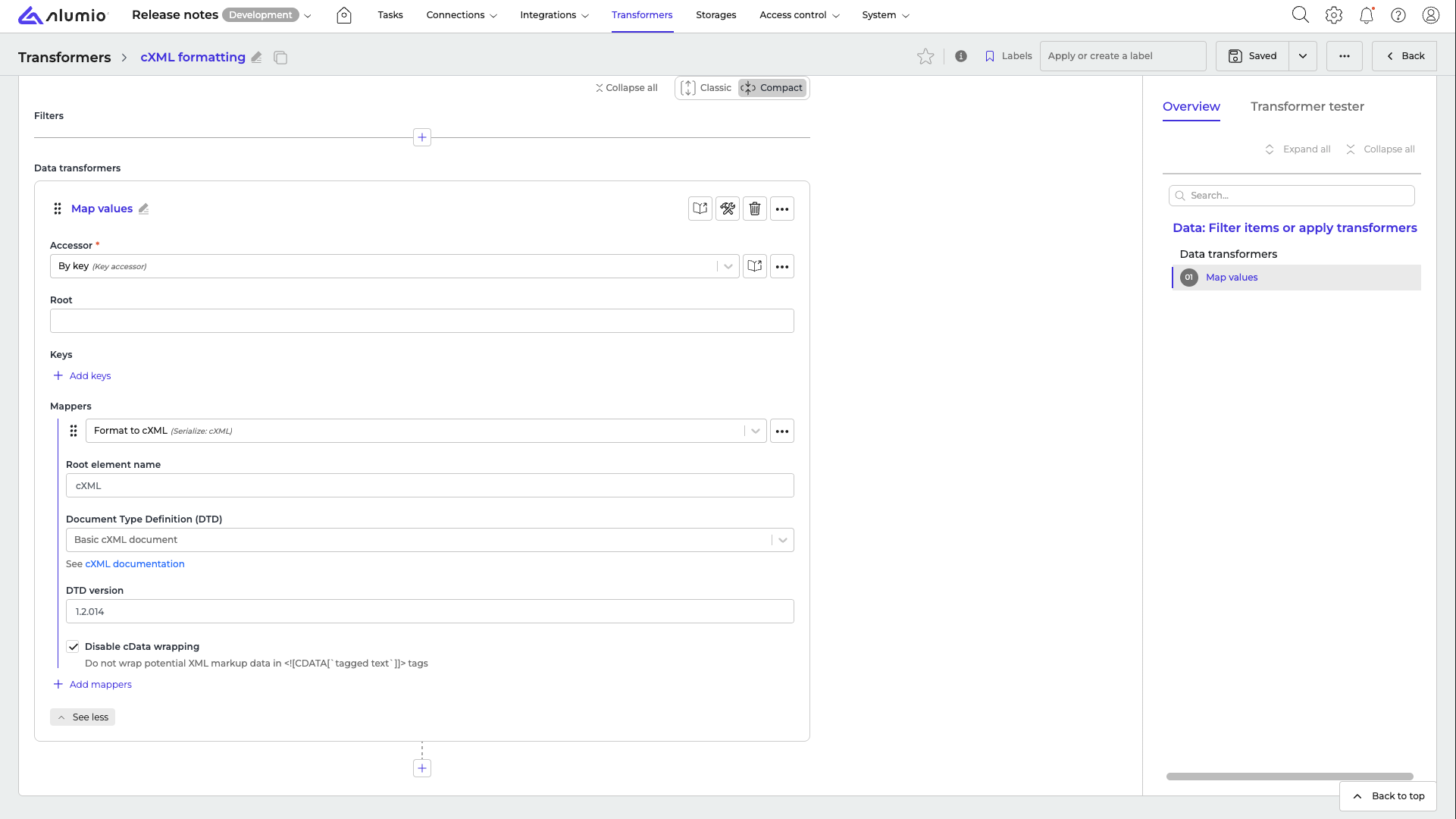
Task: Click Data: Filter items or apply transformers
Action: (1295, 228)
